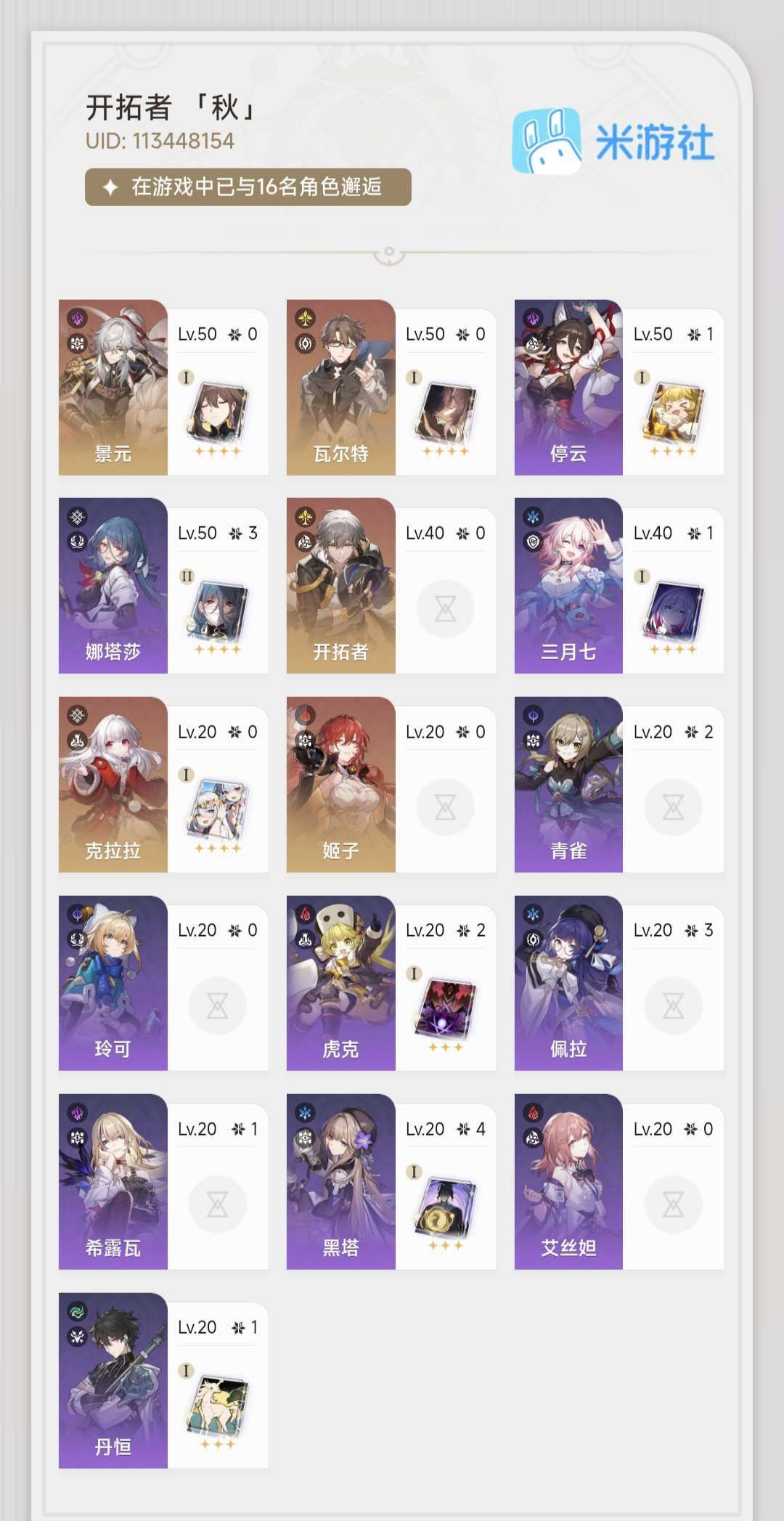This screenshot has width=784, height=1521.
Task: Select 虎克's three-star light cone icon
Action: [x=445, y=1007]
